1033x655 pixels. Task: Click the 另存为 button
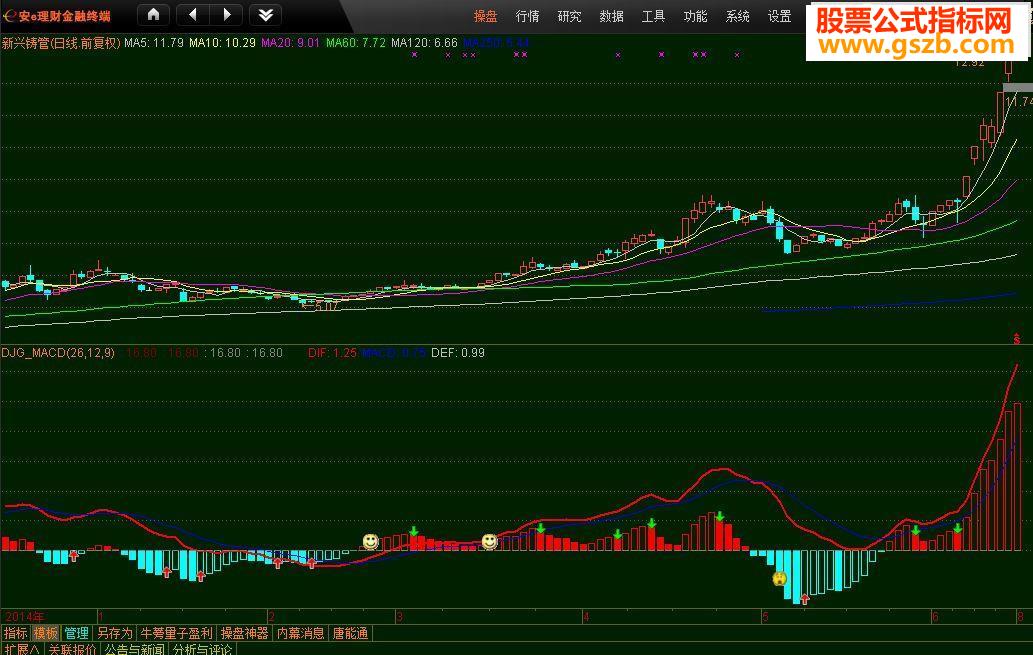115,633
